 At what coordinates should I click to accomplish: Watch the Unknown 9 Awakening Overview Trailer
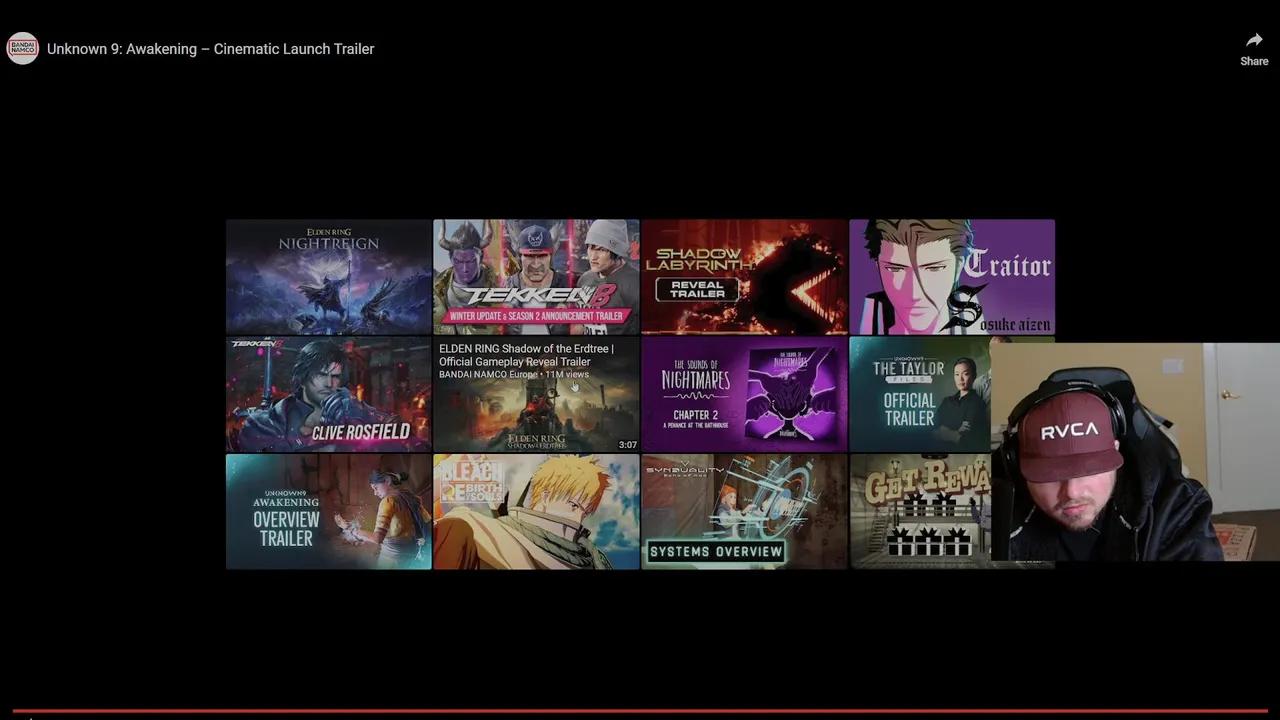pyautogui.click(x=328, y=512)
